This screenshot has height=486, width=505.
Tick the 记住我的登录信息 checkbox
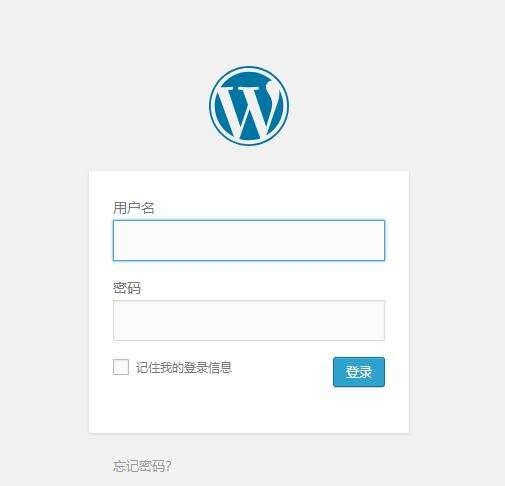click(x=121, y=367)
